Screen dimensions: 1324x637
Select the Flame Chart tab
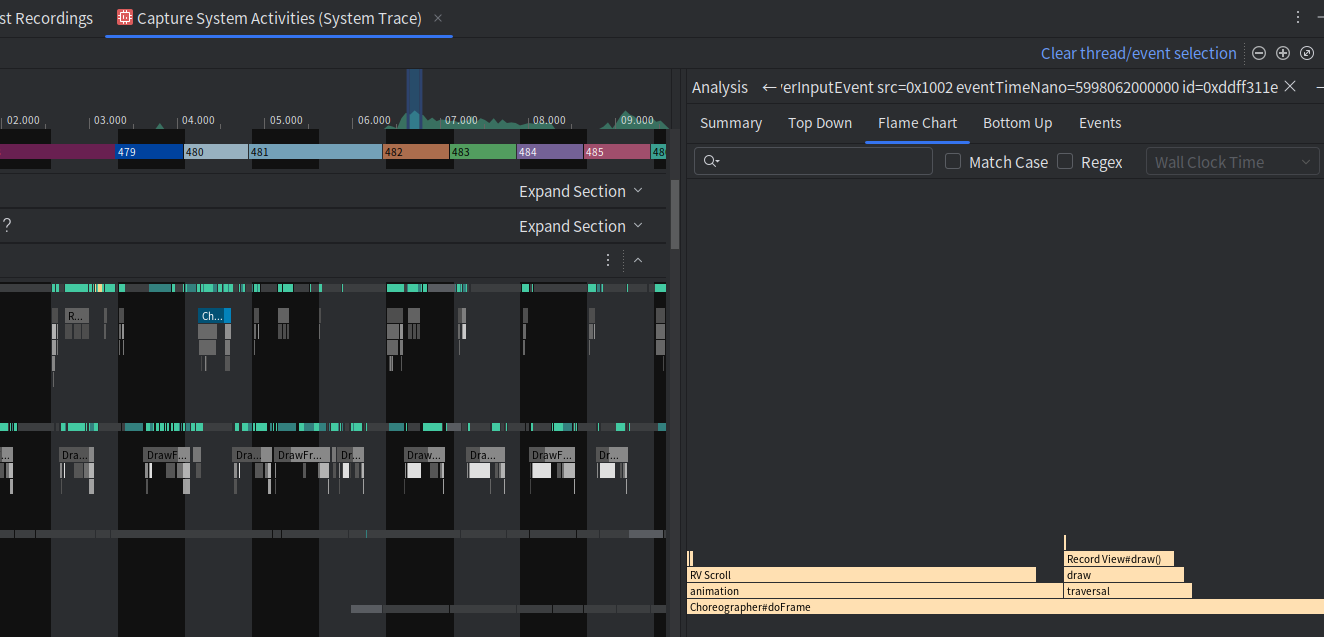(917, 123)
